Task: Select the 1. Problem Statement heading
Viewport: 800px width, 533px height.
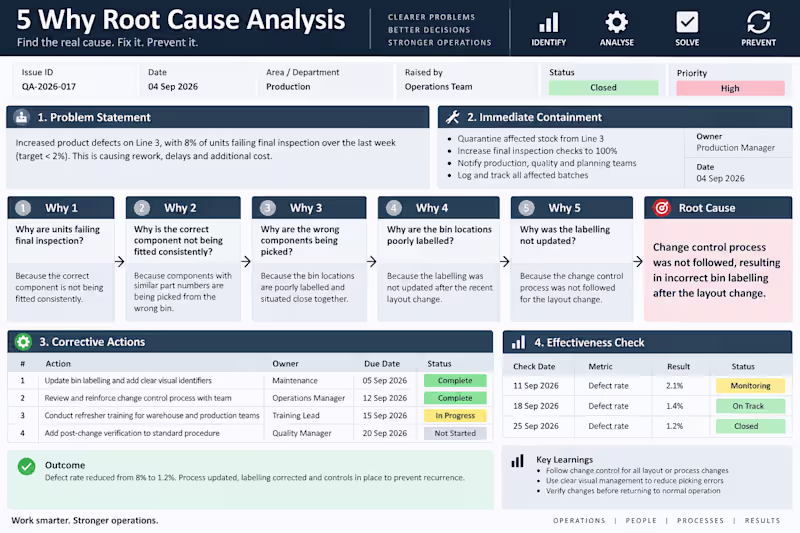Action: [94, 117]
